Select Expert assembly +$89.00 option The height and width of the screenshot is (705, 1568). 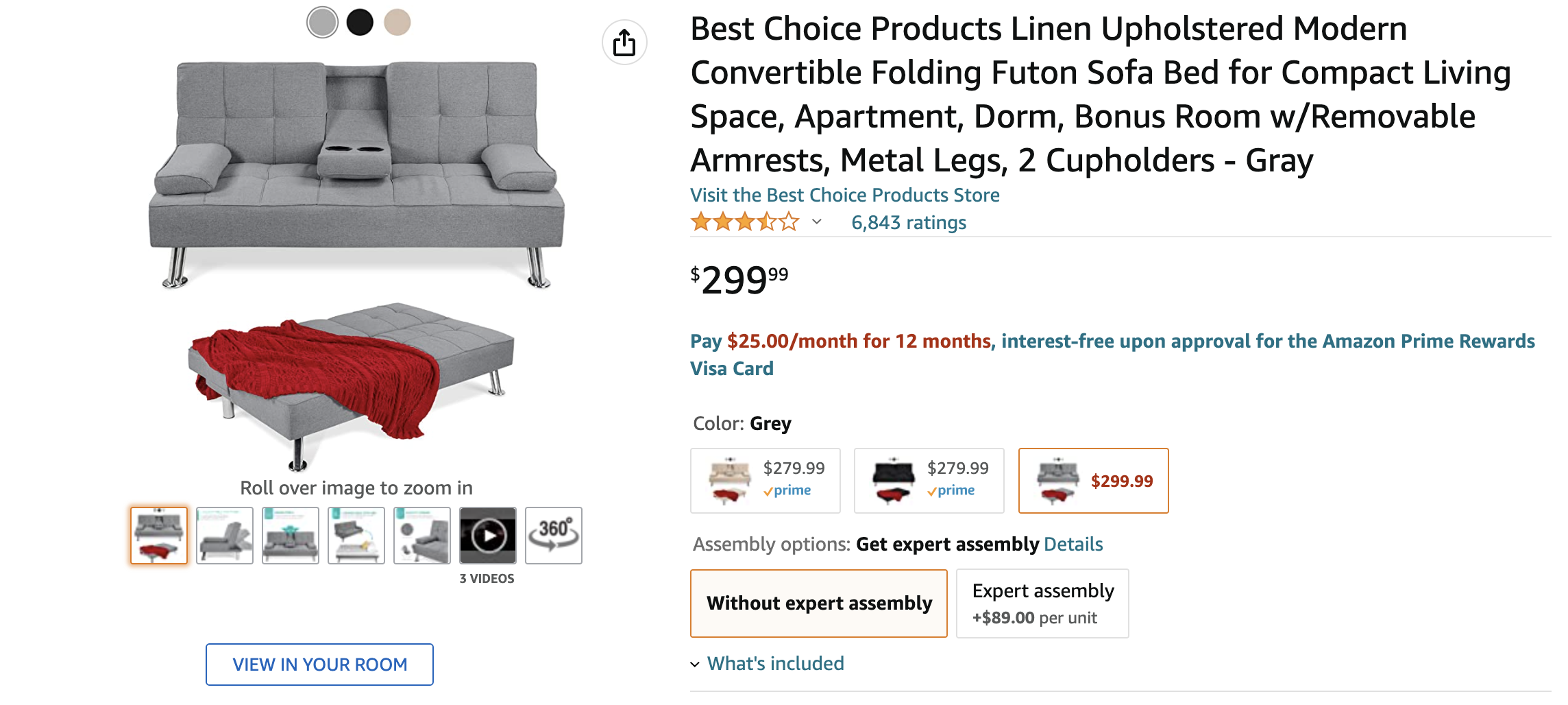coord(1042,604)
